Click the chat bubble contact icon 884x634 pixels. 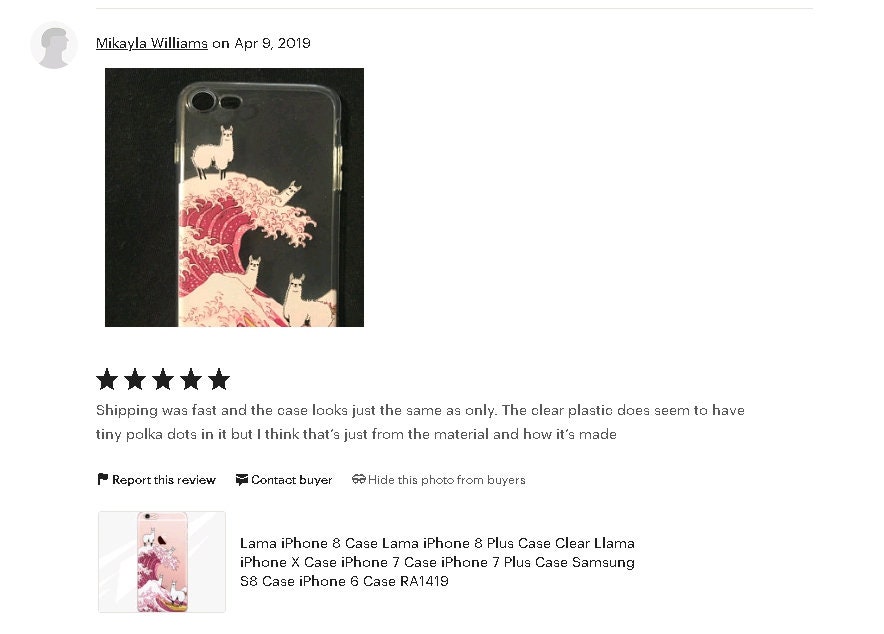pos(242,480)
